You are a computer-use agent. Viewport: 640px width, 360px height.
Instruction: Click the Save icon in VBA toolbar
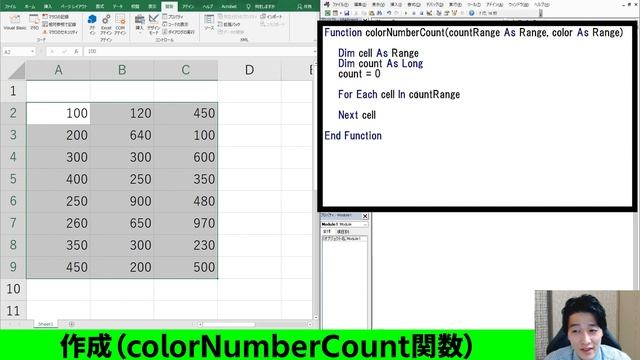click(x=346, y=13)
